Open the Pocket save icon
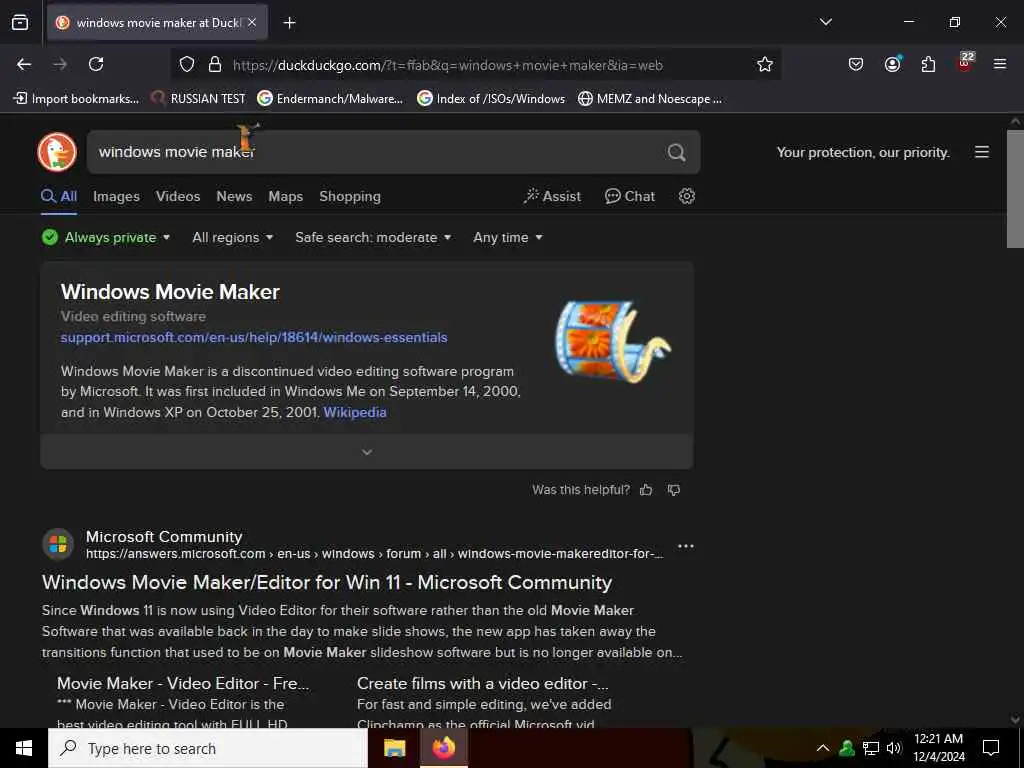The image size is (1024, 768). (856, 64)
